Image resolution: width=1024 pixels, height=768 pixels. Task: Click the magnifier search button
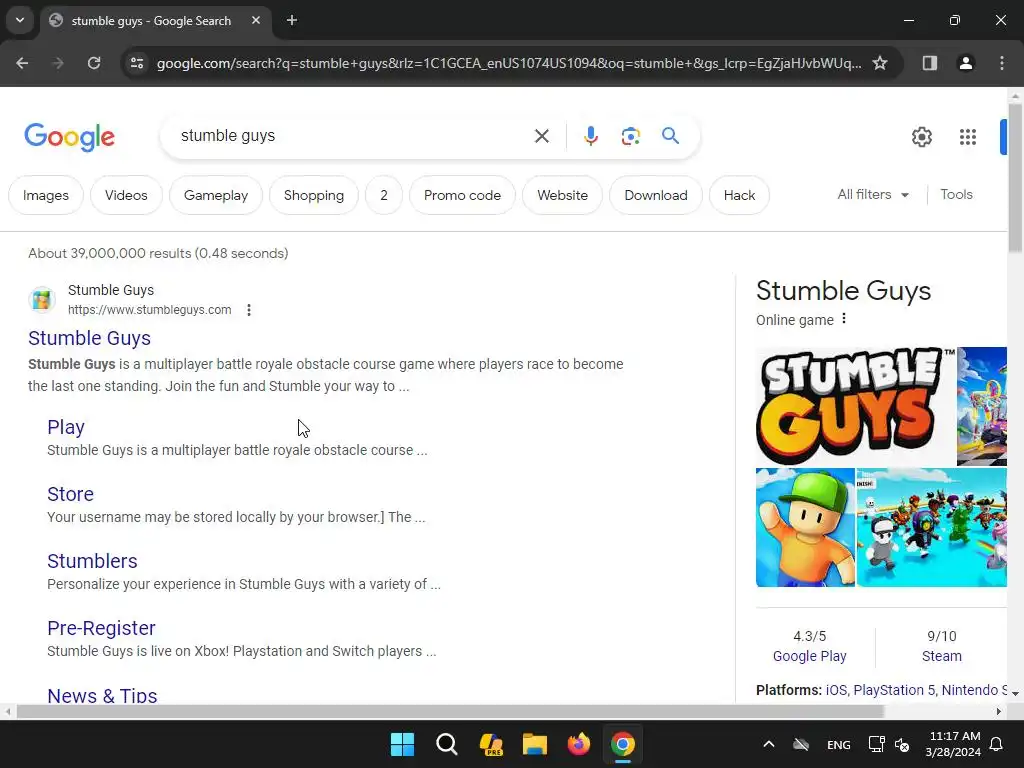670,136
